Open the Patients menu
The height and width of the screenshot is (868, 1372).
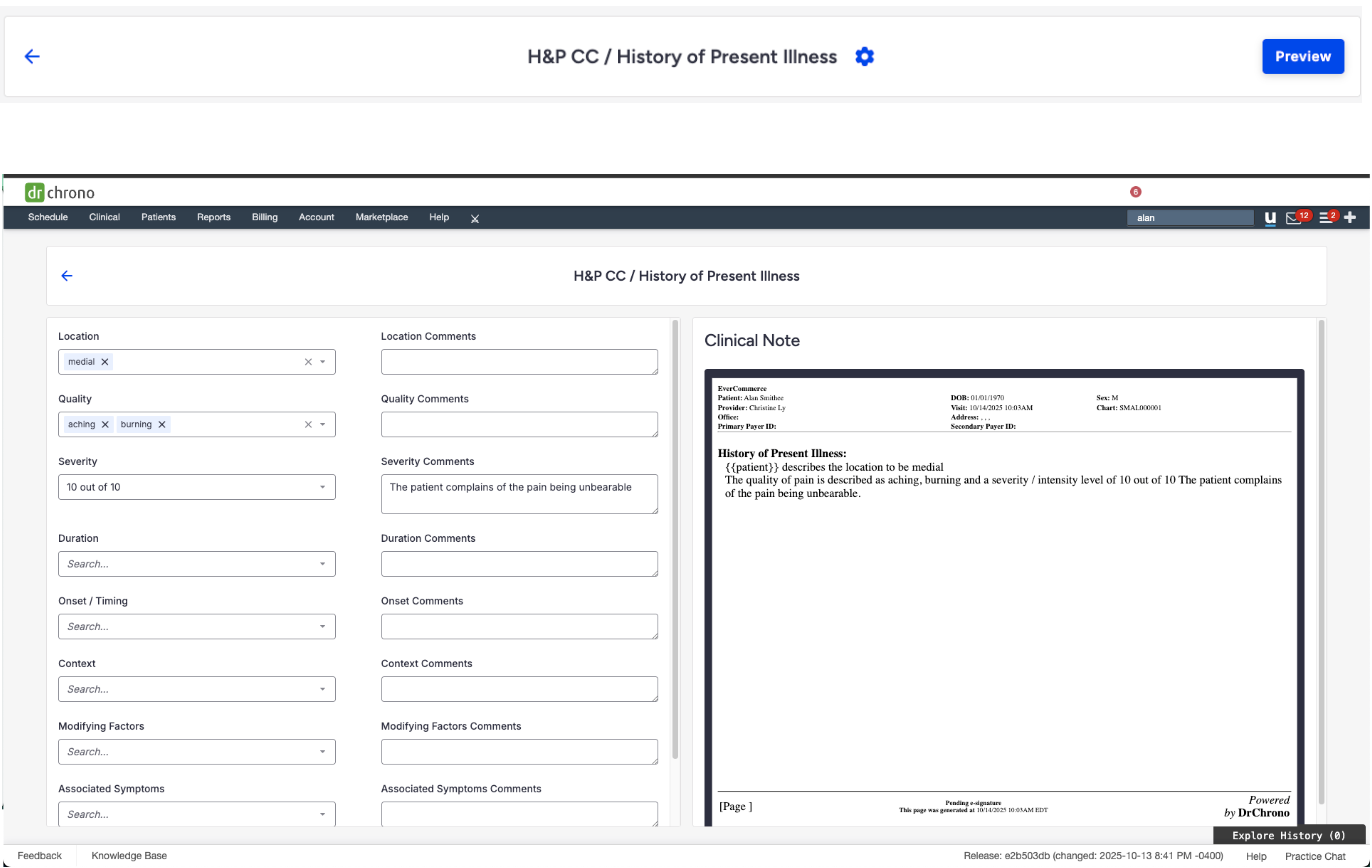click(158, 217)
